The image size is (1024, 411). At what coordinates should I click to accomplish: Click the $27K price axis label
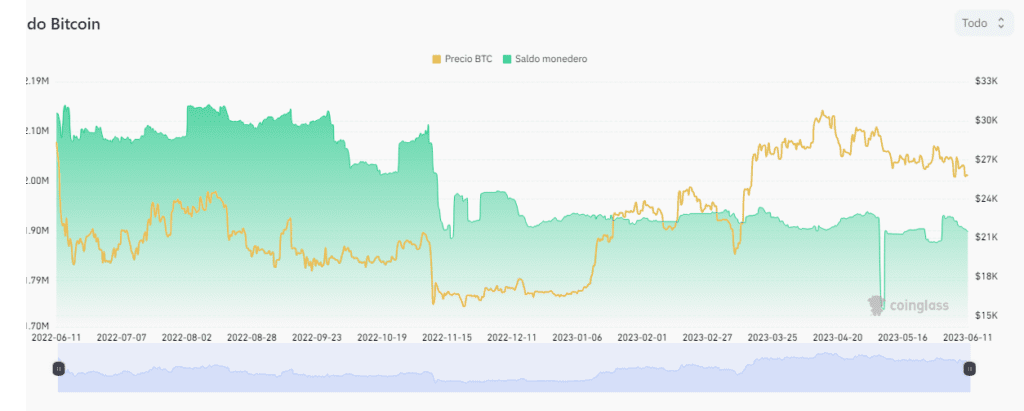(x=986, y=159)
